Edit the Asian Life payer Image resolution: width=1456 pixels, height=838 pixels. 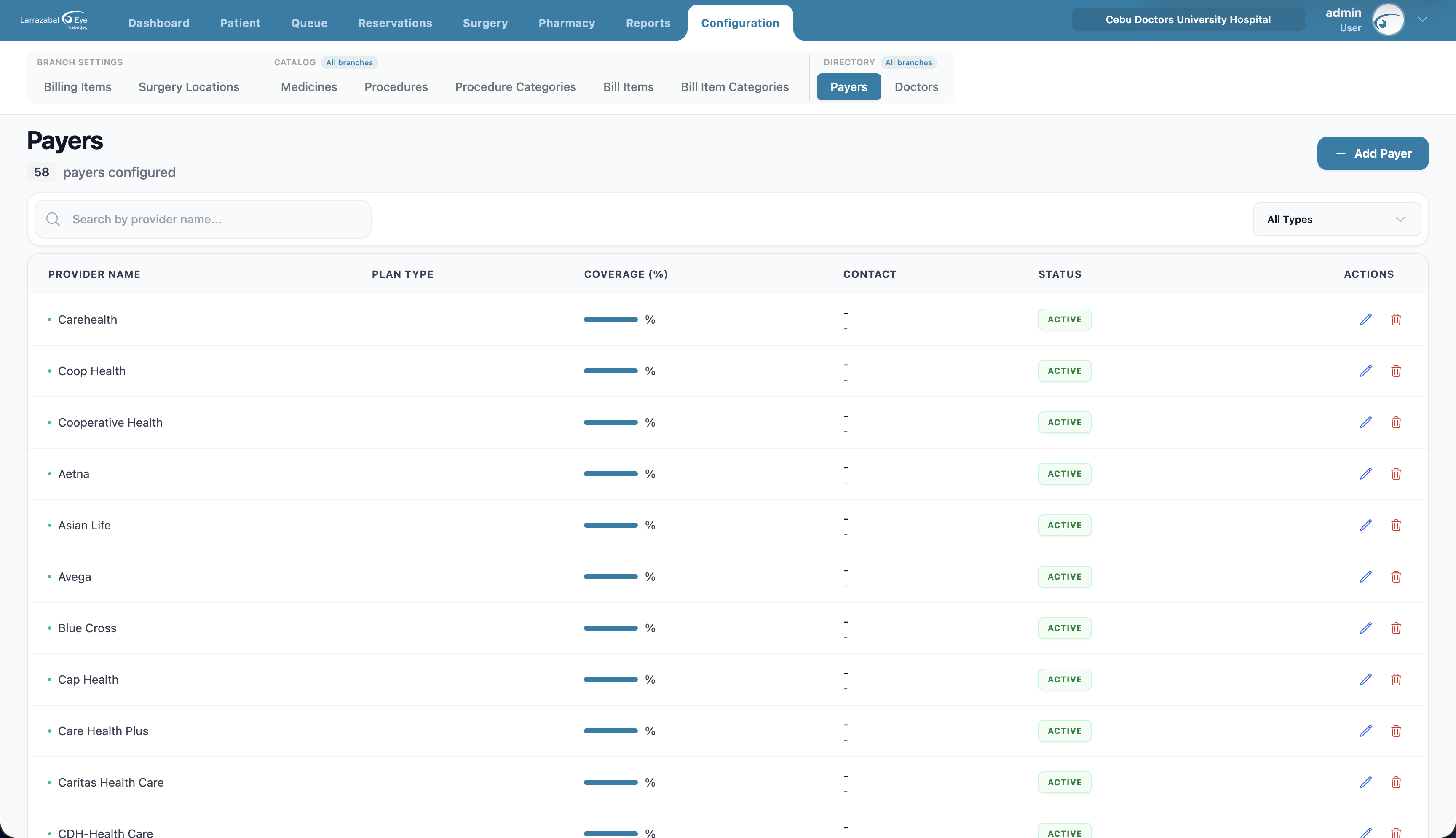point(1366,525)
